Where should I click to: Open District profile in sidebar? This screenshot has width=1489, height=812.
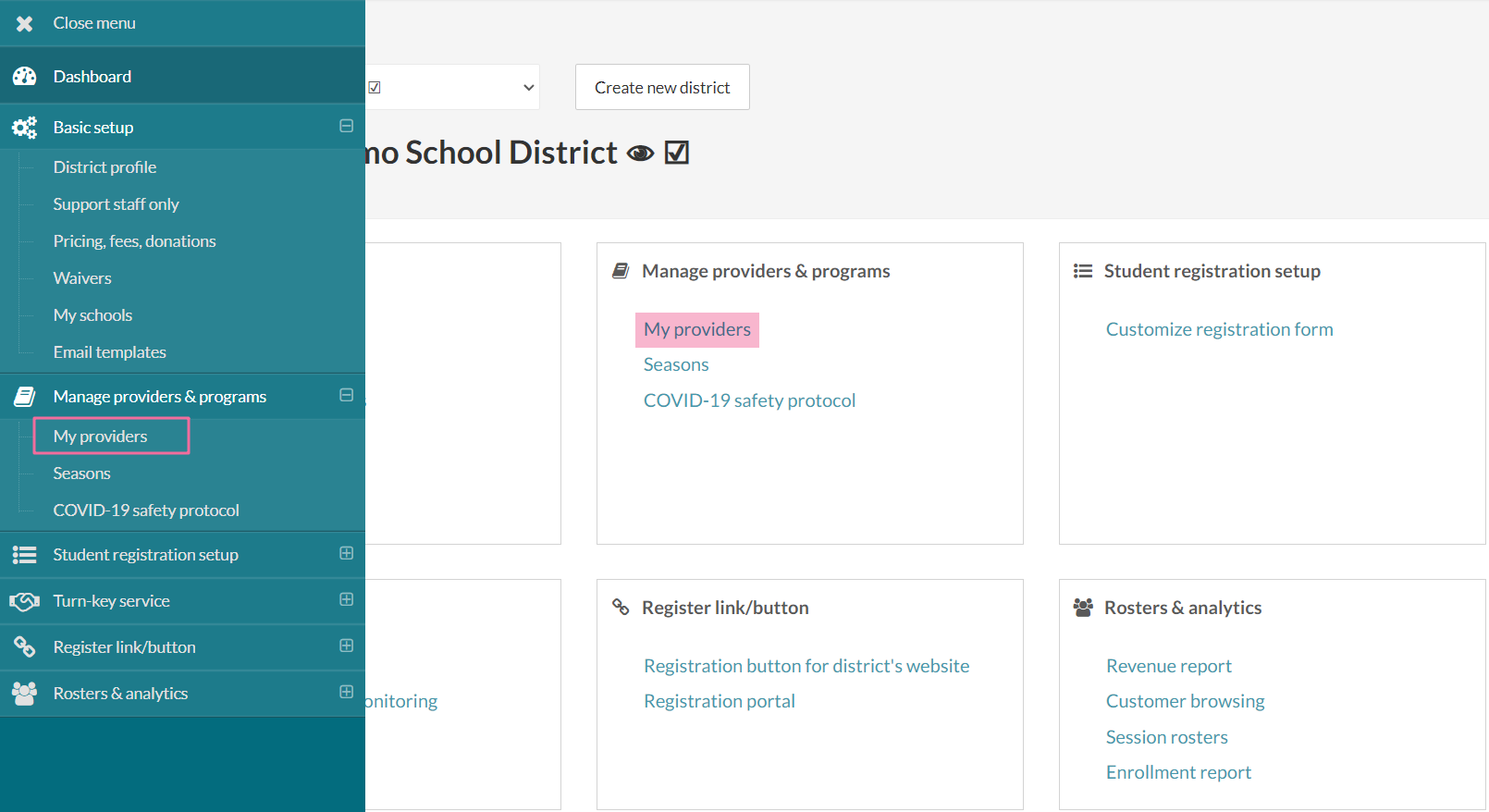coord(105,167)
